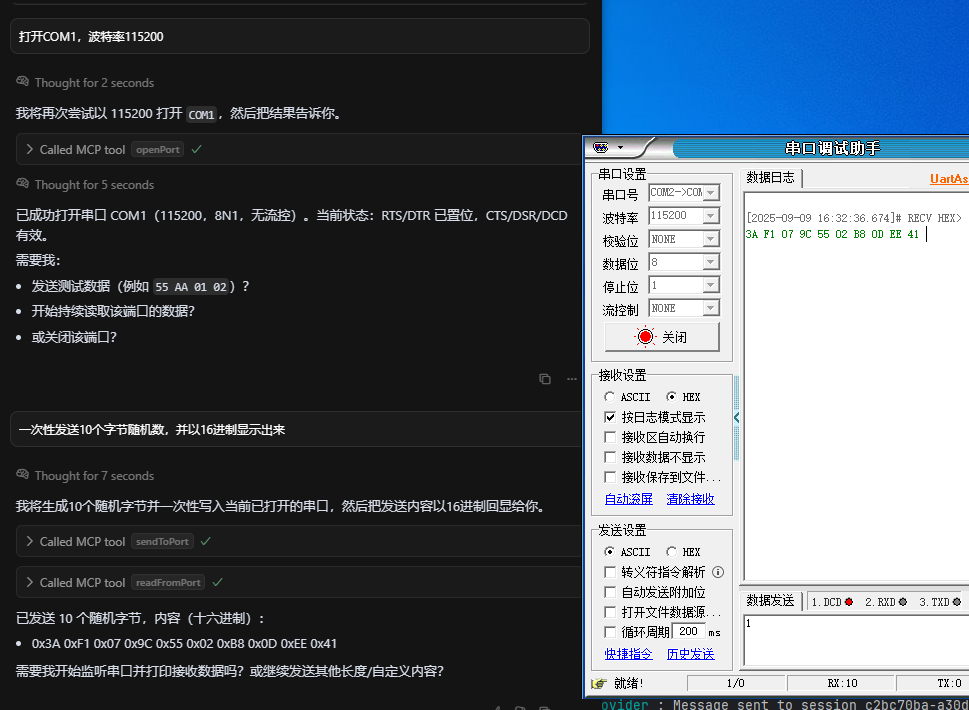Open the 校验位 parity dropdown
The image size is (969, 710).
(711, 239)
